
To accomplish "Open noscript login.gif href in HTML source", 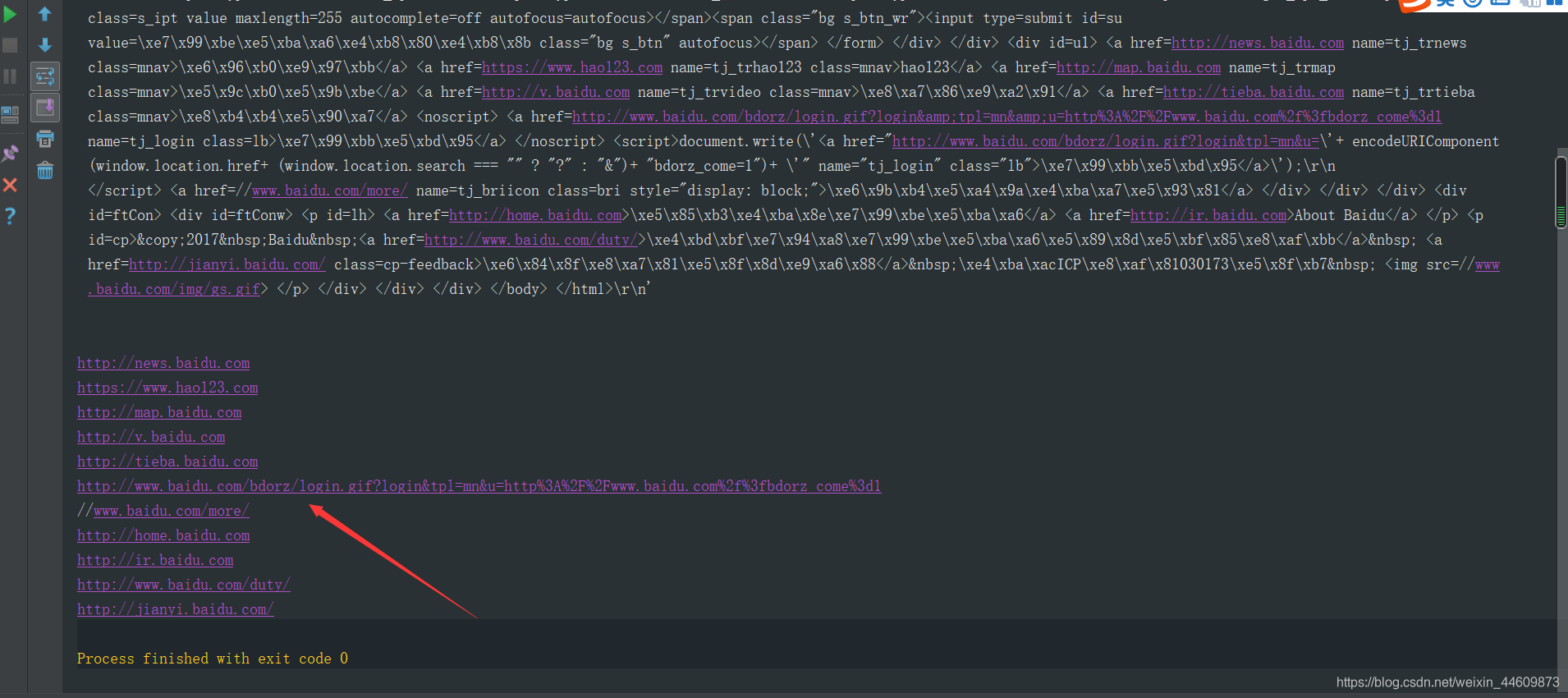I will pos(1006,117).
